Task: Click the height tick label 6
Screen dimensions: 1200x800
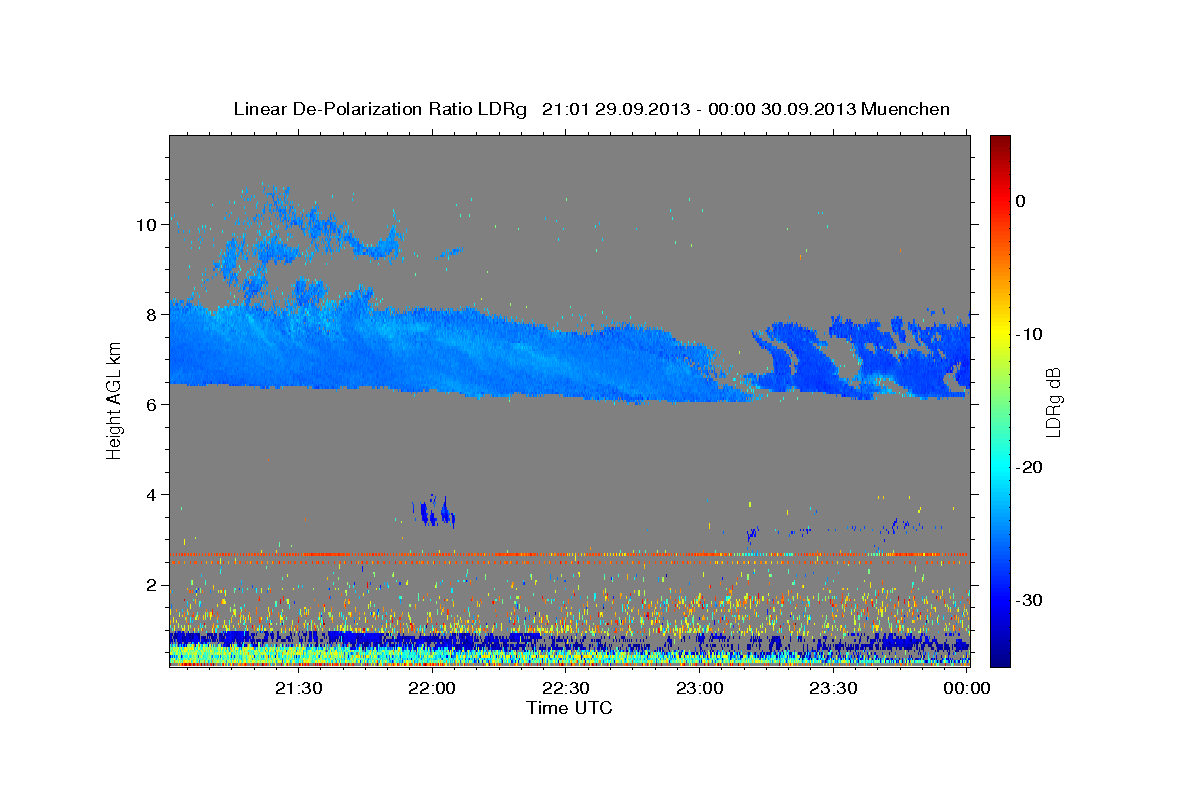Action: pos(150,405)
